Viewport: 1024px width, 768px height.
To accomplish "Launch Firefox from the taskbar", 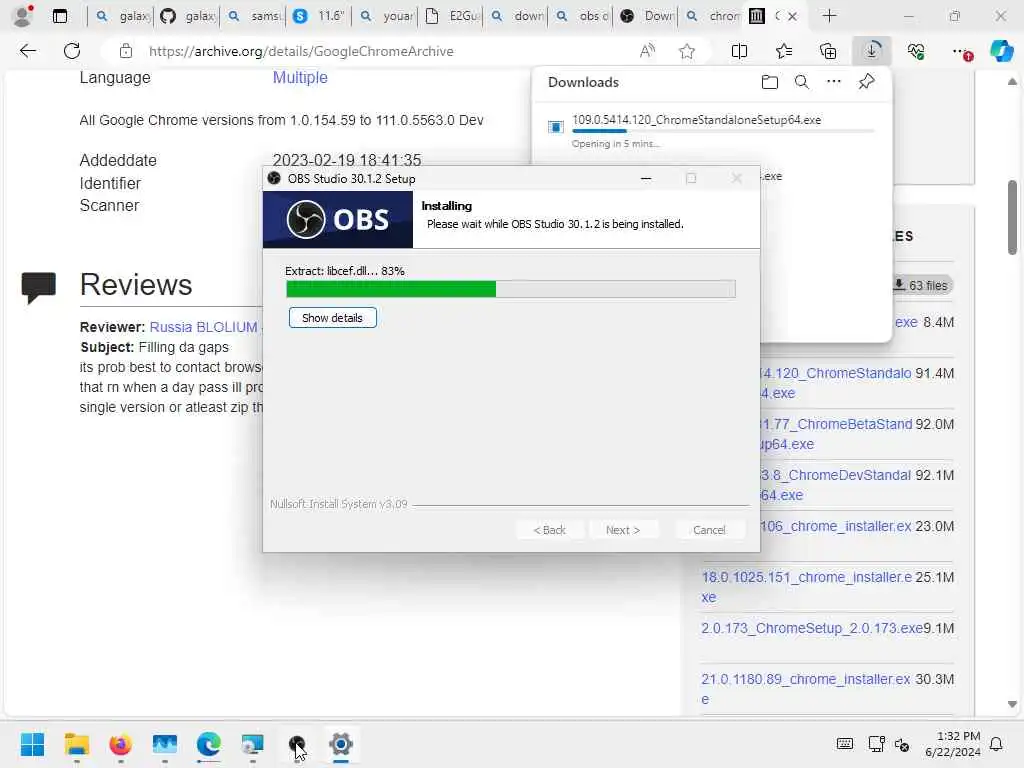I will click(120, 744).
